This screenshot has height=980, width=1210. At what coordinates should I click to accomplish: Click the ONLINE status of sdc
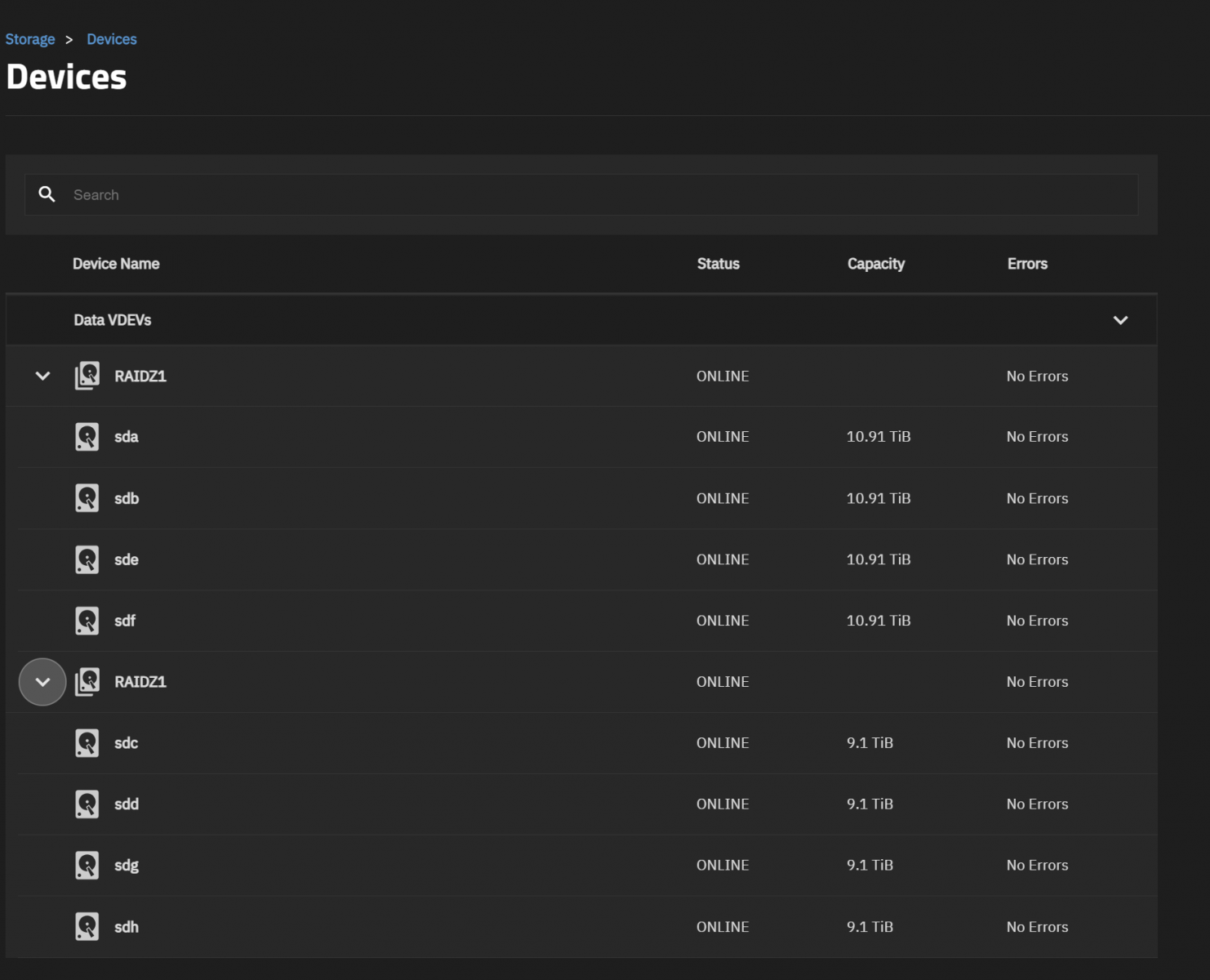723,743
